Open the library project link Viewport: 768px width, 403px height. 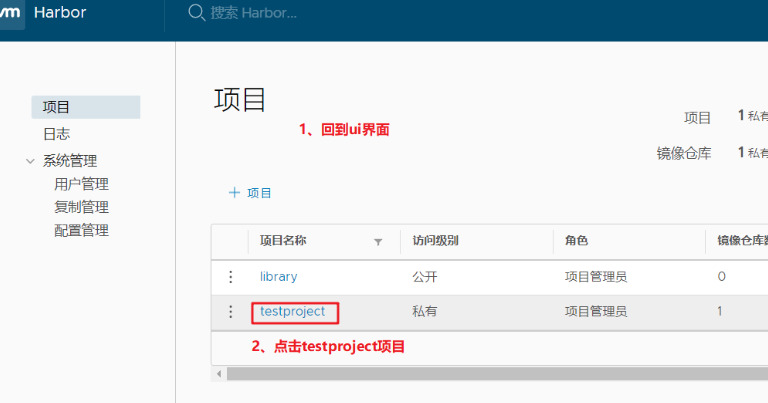[x=278, y=277]
